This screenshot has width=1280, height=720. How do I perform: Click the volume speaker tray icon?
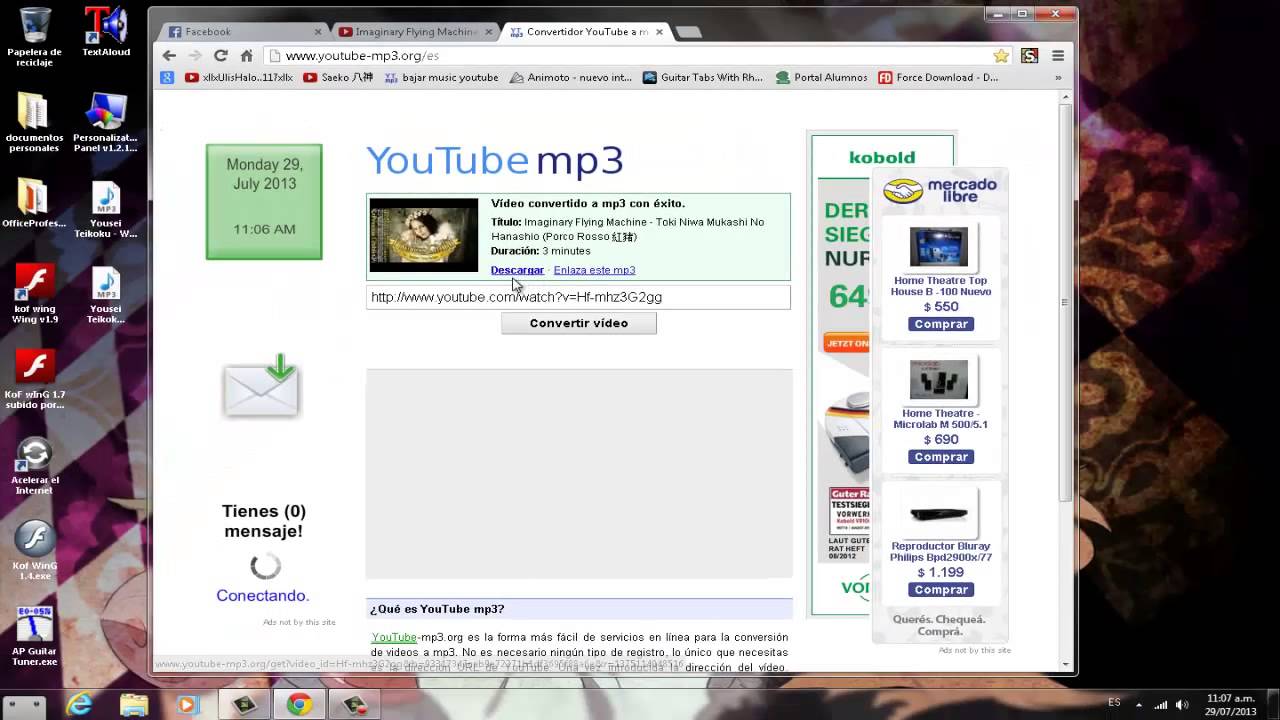1182,705
